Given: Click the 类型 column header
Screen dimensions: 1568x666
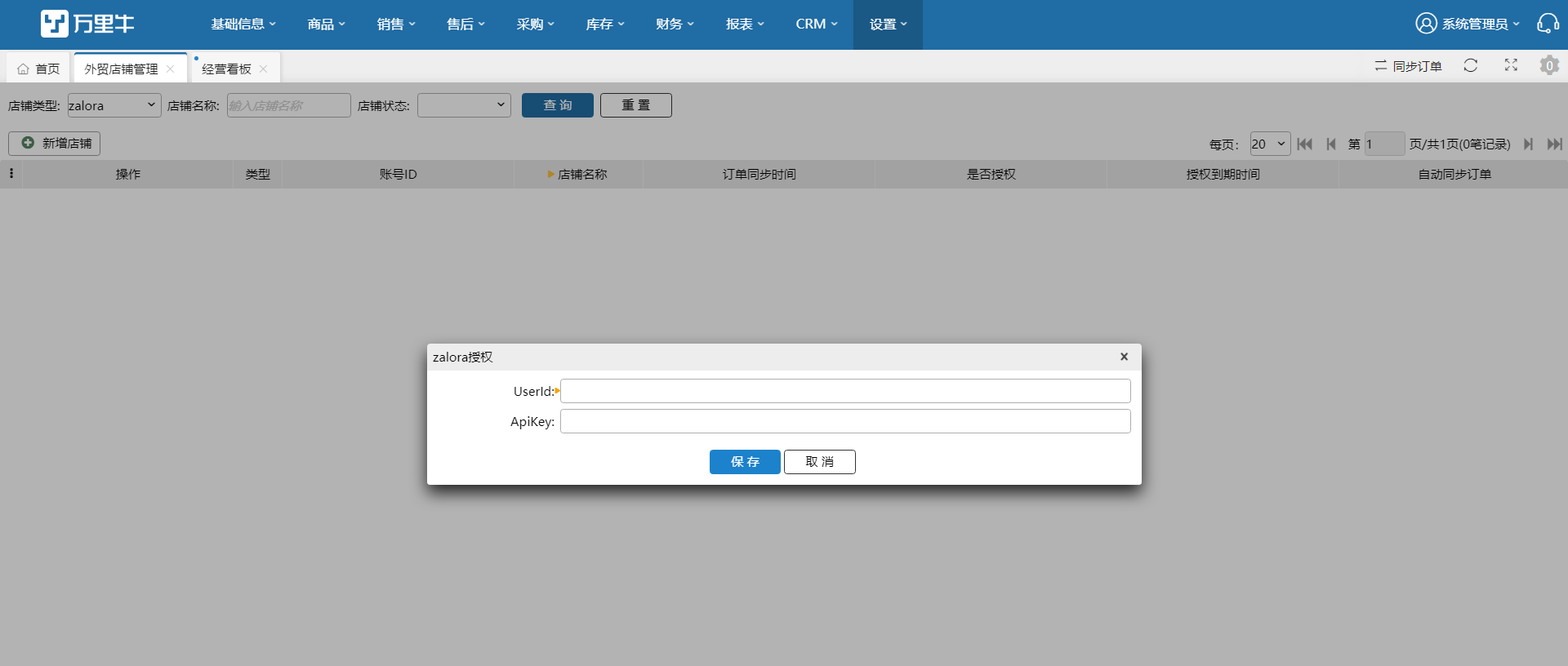Looking at the screenshot, I should click(x=258, y=174).
